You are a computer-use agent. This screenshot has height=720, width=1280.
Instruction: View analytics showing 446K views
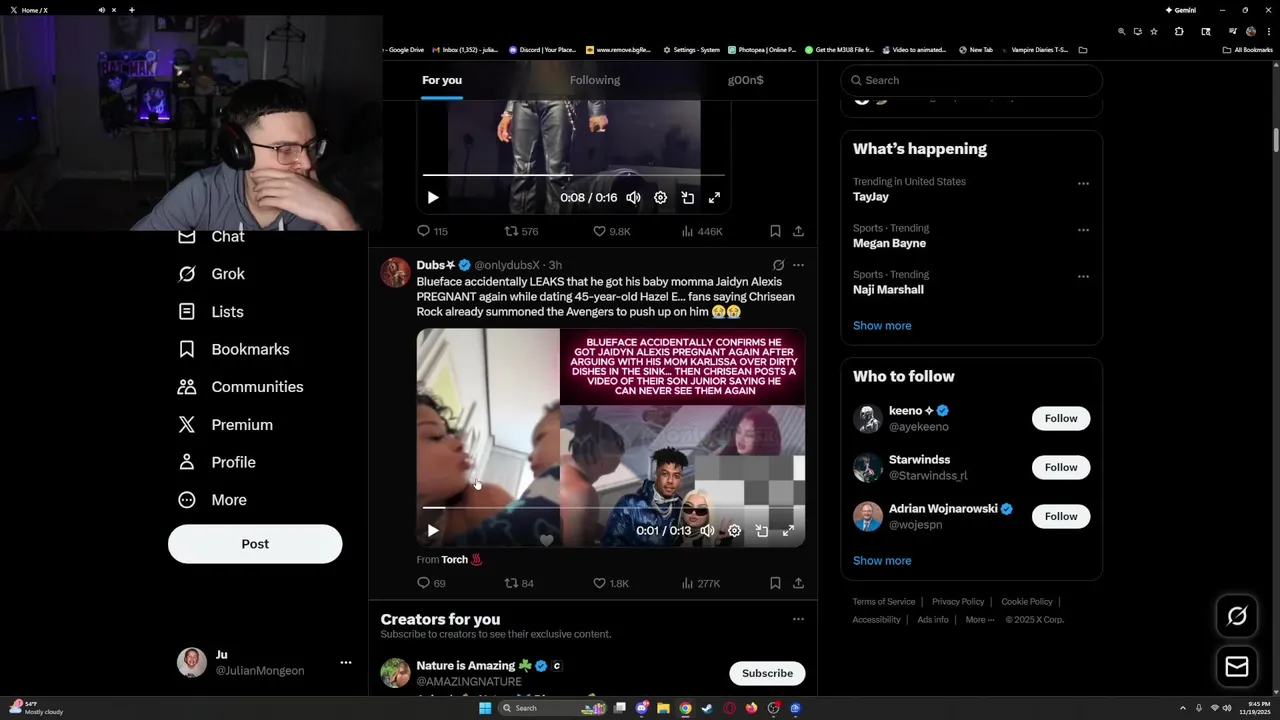(701, 231)
